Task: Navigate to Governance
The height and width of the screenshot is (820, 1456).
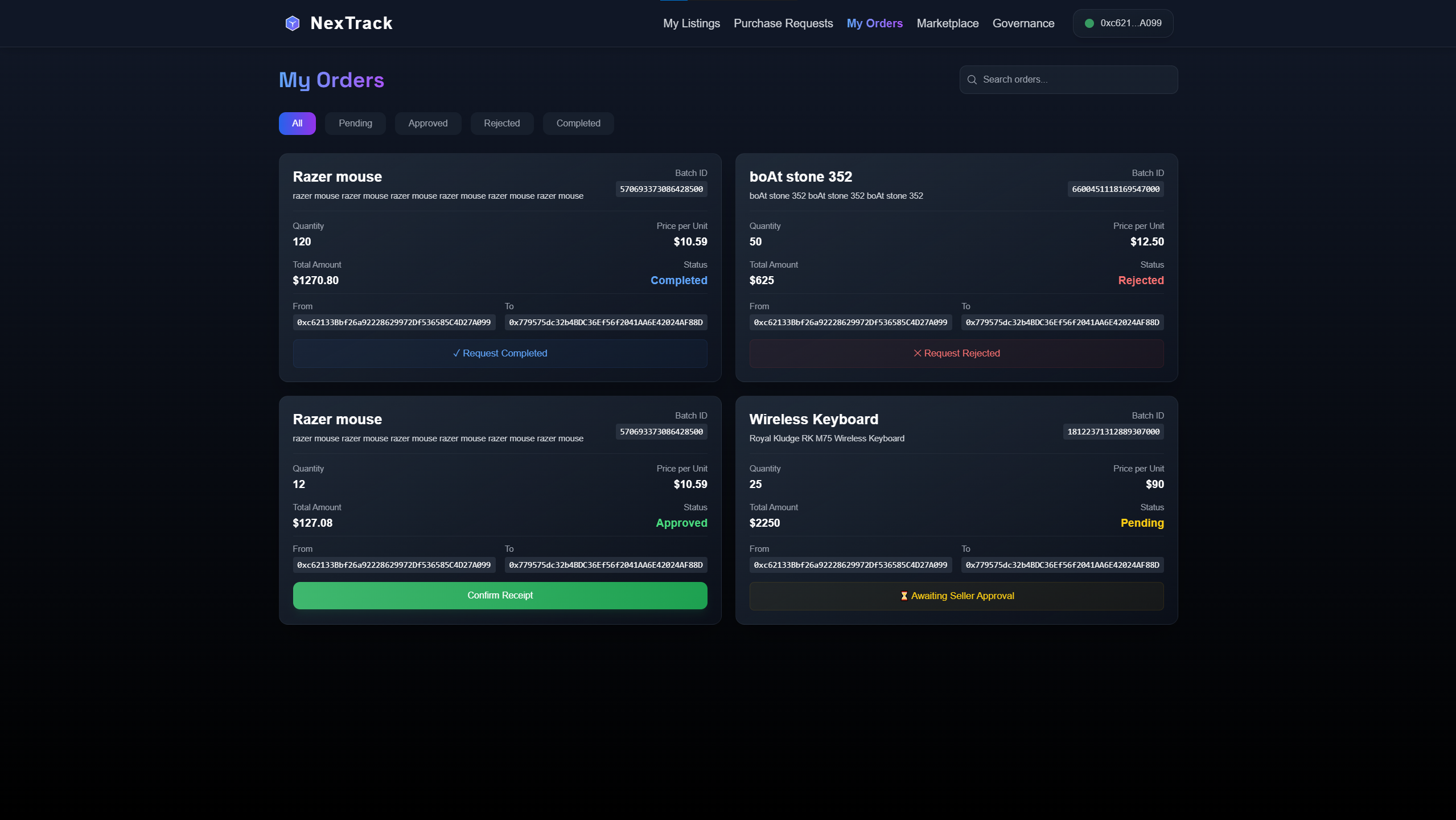Action: coord(1023,23)
